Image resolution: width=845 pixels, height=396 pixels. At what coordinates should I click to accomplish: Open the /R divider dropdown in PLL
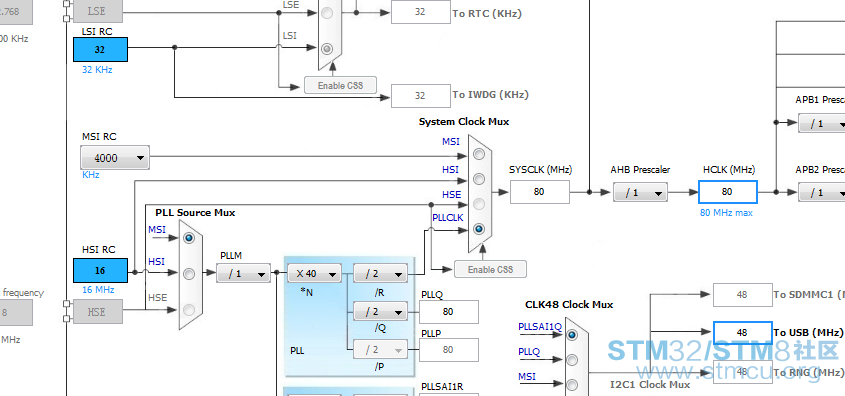(x=380, y=274)
